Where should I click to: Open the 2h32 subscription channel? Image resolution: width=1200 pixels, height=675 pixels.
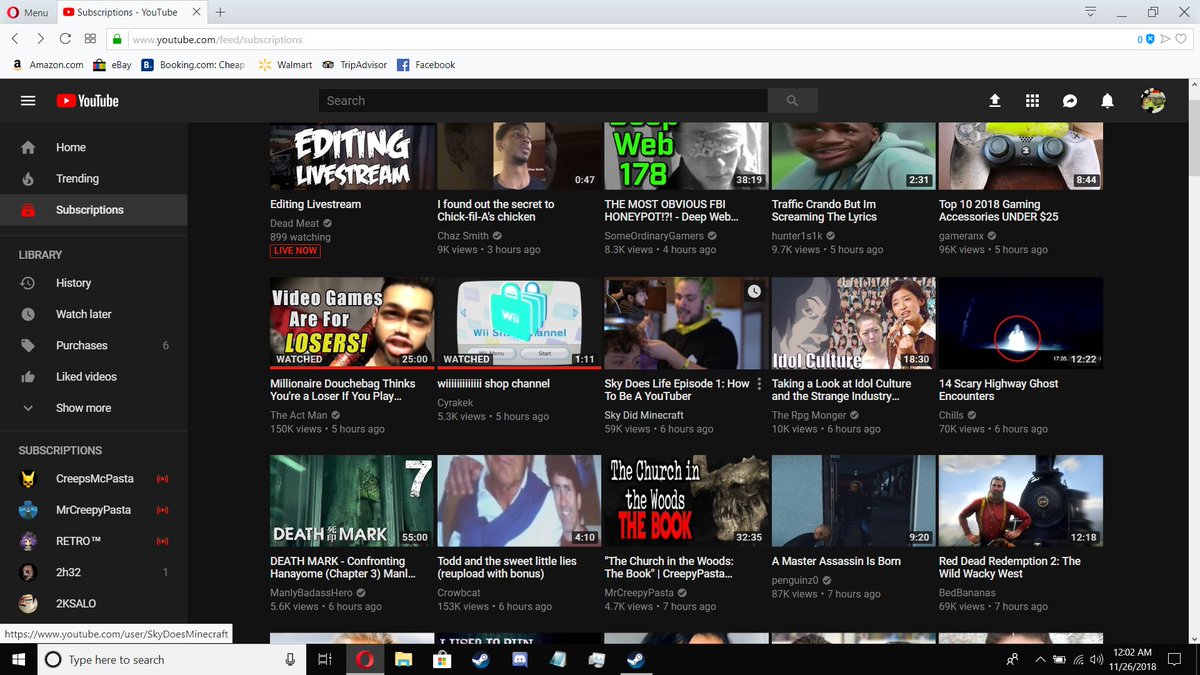click(93, 573)
